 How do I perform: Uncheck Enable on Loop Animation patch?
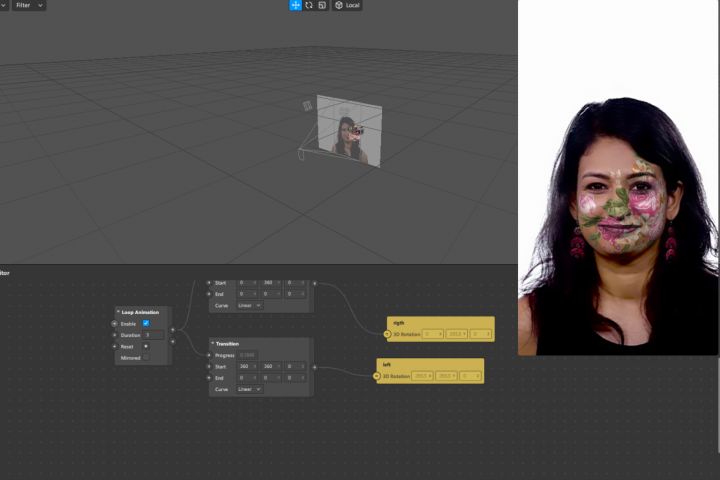click(x=146, y=323)
